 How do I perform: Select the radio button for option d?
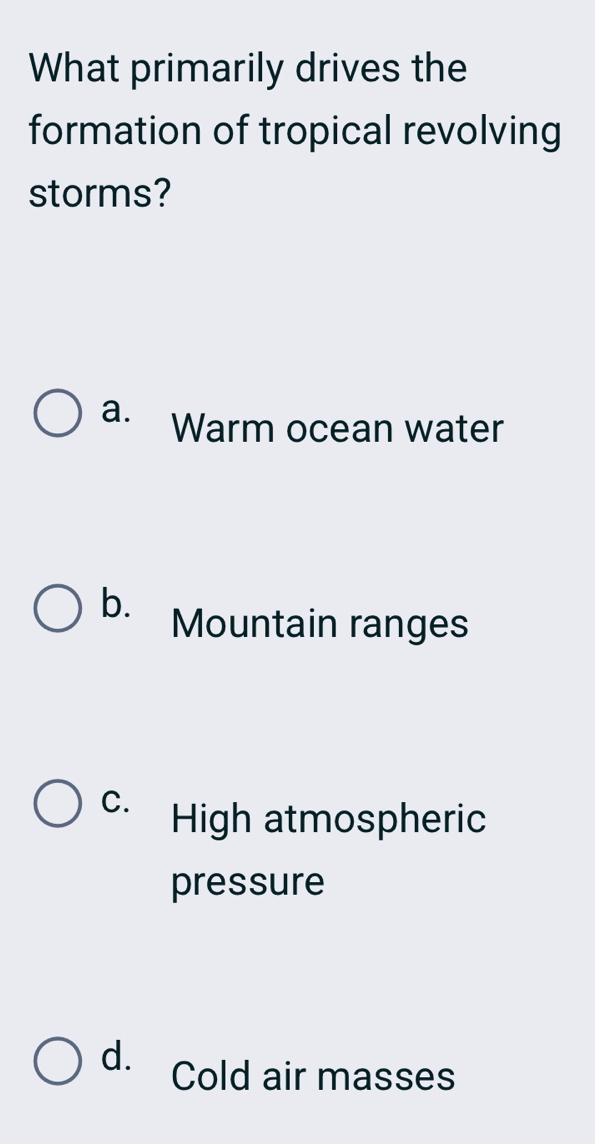pos(57,1060)
